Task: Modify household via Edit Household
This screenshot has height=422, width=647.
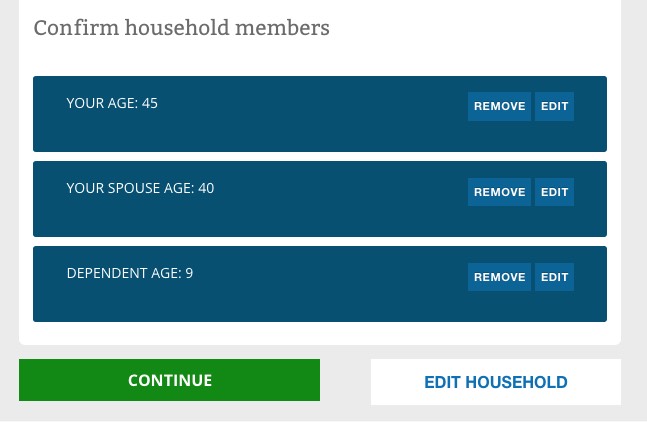Action: pos(495,382)
